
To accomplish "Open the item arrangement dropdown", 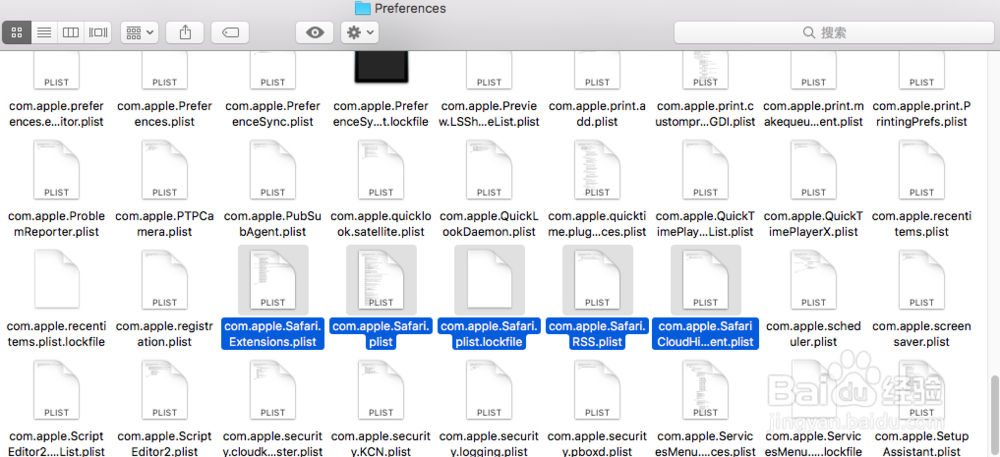I will pos(139,32).
